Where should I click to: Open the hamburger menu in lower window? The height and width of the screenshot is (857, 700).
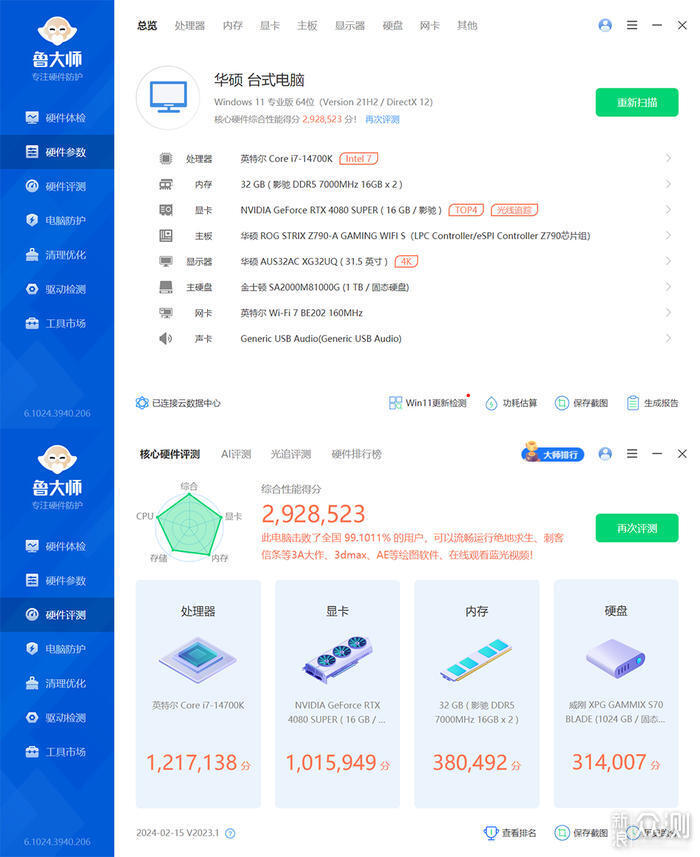click(632, 454)
